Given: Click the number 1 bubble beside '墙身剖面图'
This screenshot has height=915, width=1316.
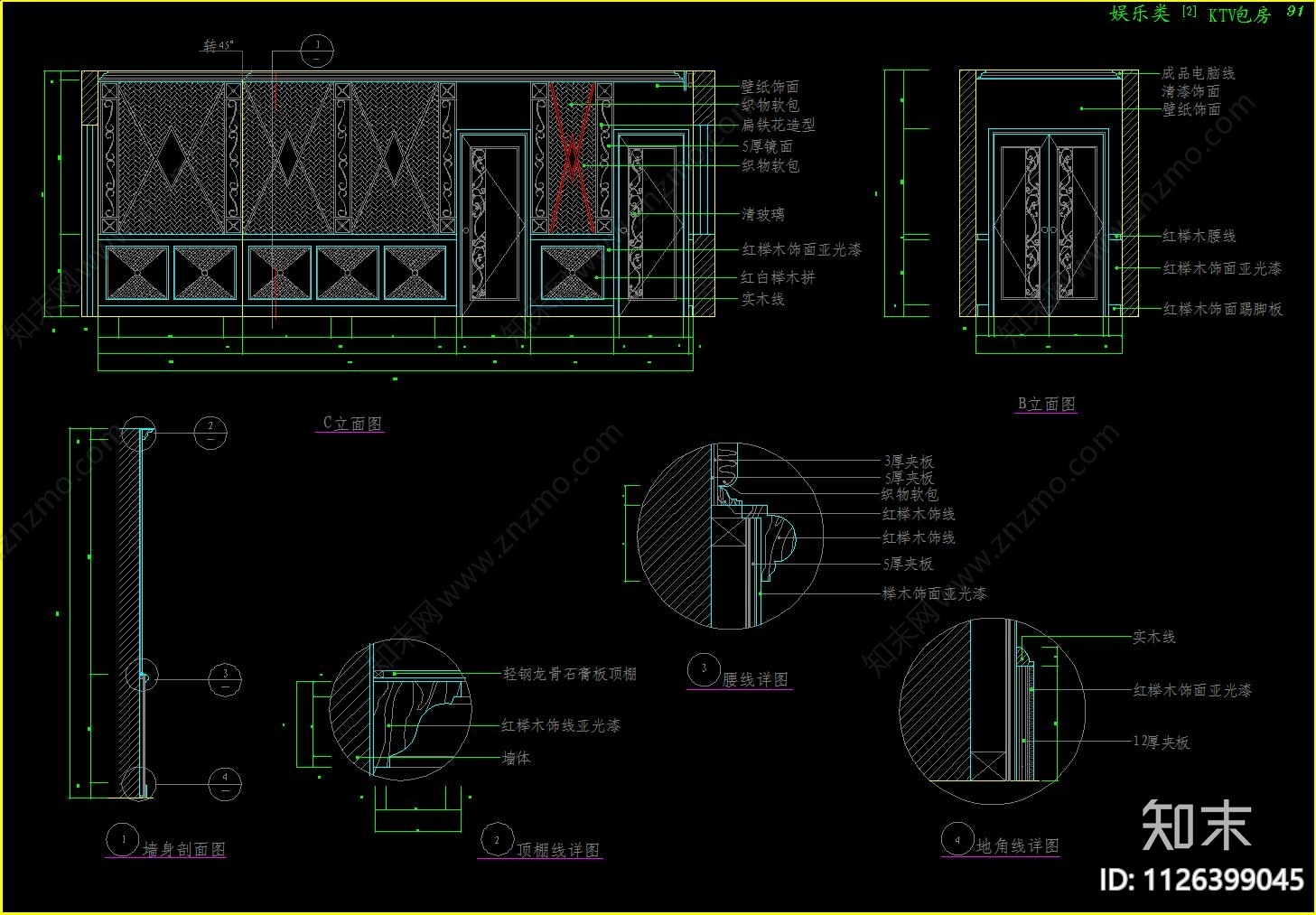Looking at the screenshot, I should pos(123,839).
